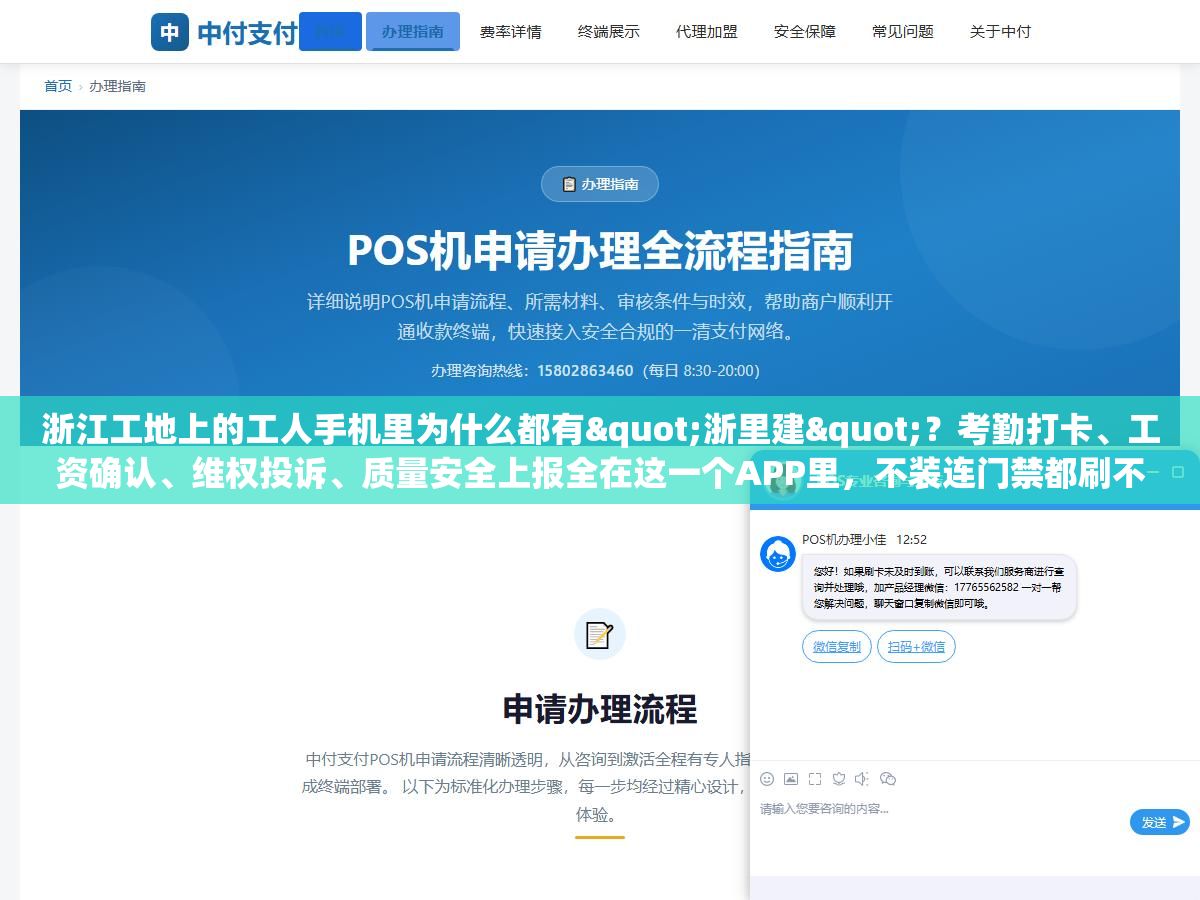Click the 中付支付 logo icon
Screen dimensions: 1200x900
170,32
